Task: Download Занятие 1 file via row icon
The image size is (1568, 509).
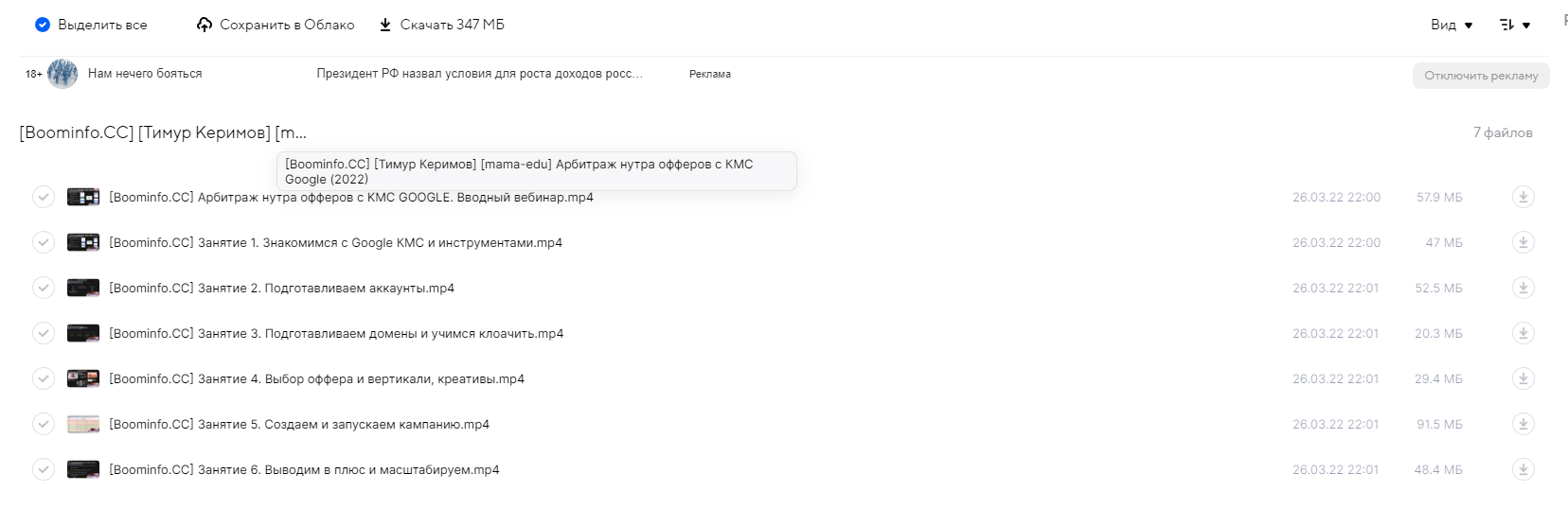Action: click(x=1523, y=242)
